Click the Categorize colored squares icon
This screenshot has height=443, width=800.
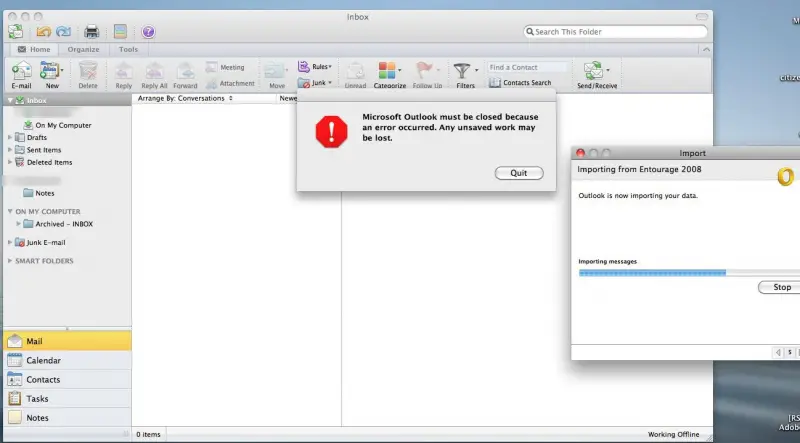tap(387, 70)
